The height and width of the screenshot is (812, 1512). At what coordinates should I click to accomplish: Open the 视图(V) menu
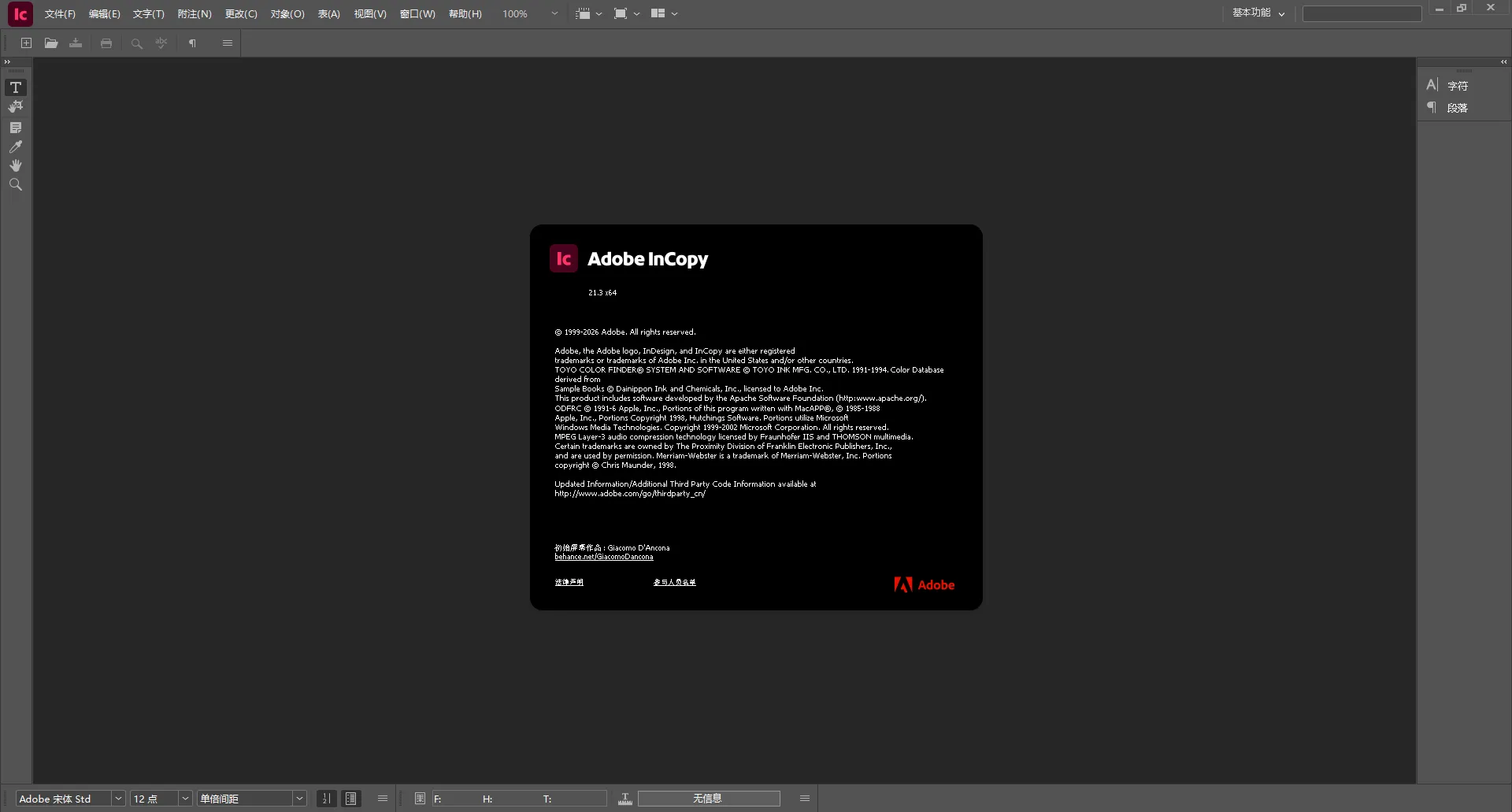click(x=370, y=14)
